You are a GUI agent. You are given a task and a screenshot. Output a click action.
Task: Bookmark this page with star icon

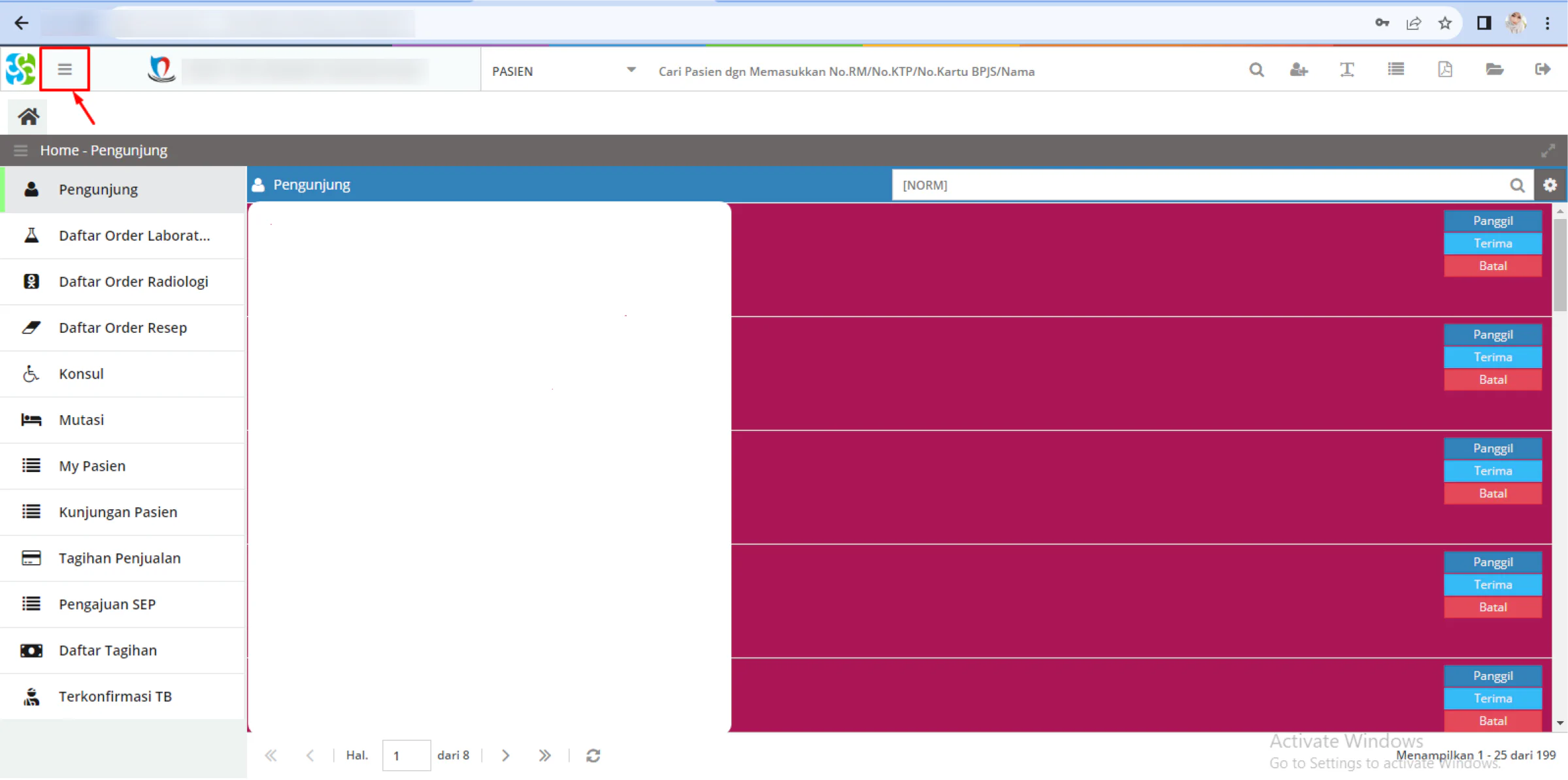pyautogui.click(x=1445, y=24)
